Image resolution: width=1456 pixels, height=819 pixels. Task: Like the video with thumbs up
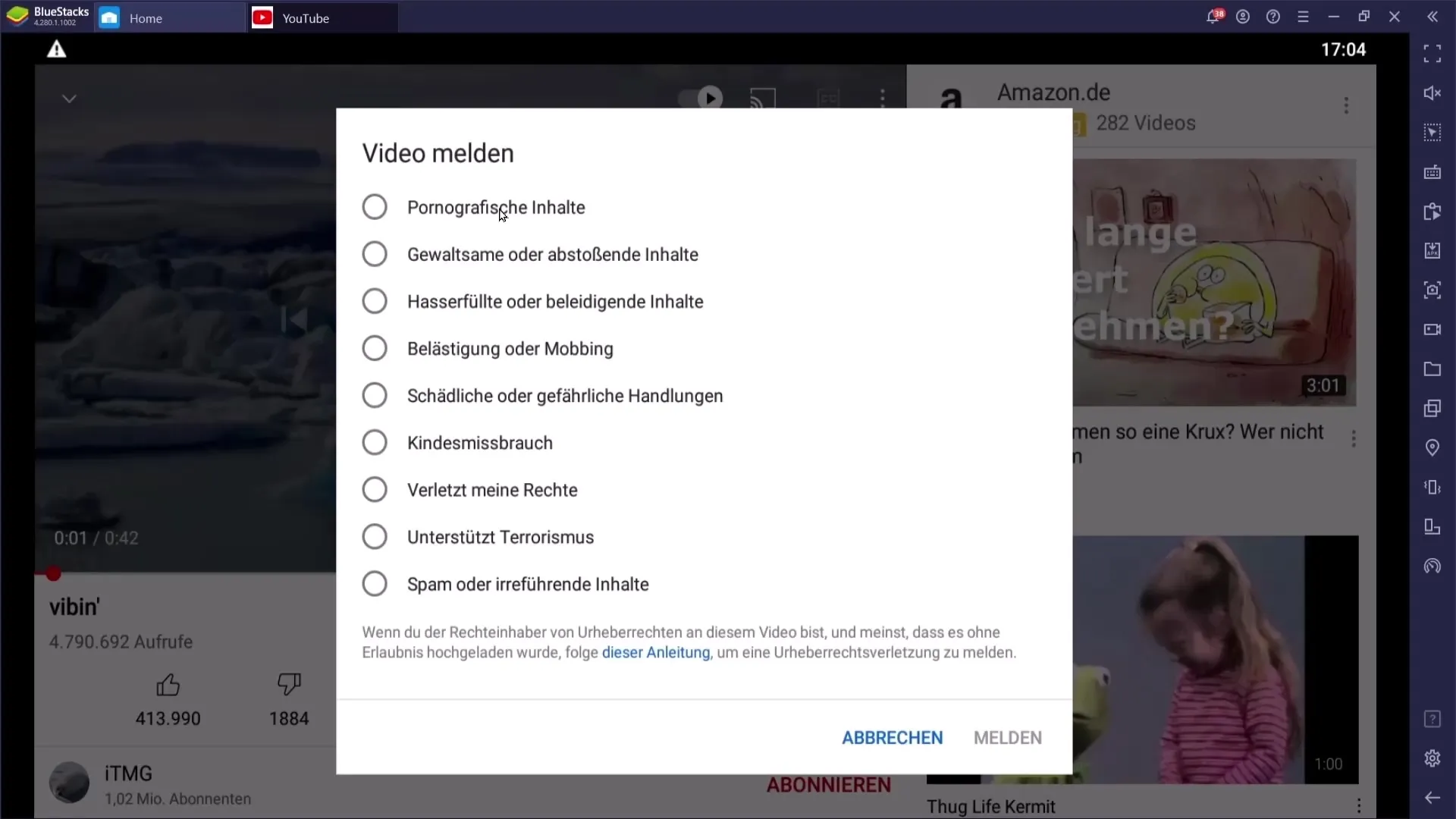coord(168,685)
